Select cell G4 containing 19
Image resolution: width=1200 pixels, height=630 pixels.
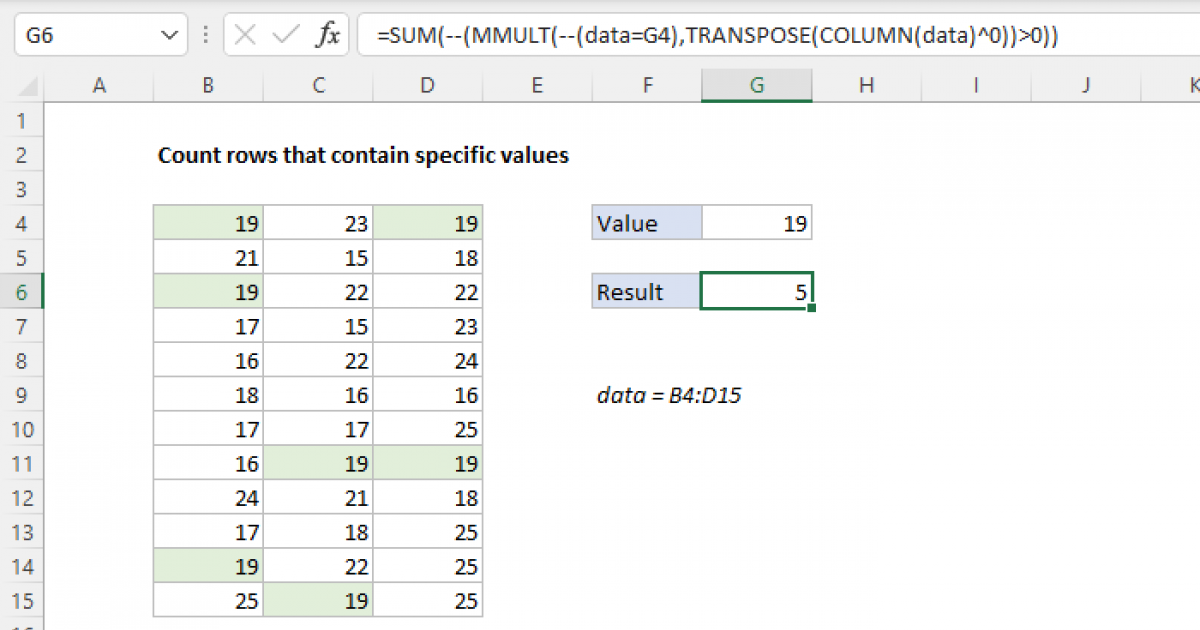[757, 223]
